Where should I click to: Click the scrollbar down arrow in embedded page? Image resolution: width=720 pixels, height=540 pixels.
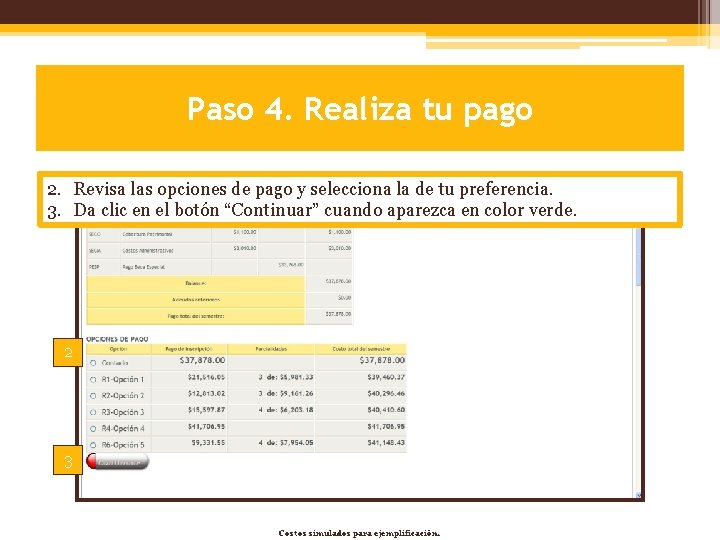(x=638, y=495)
